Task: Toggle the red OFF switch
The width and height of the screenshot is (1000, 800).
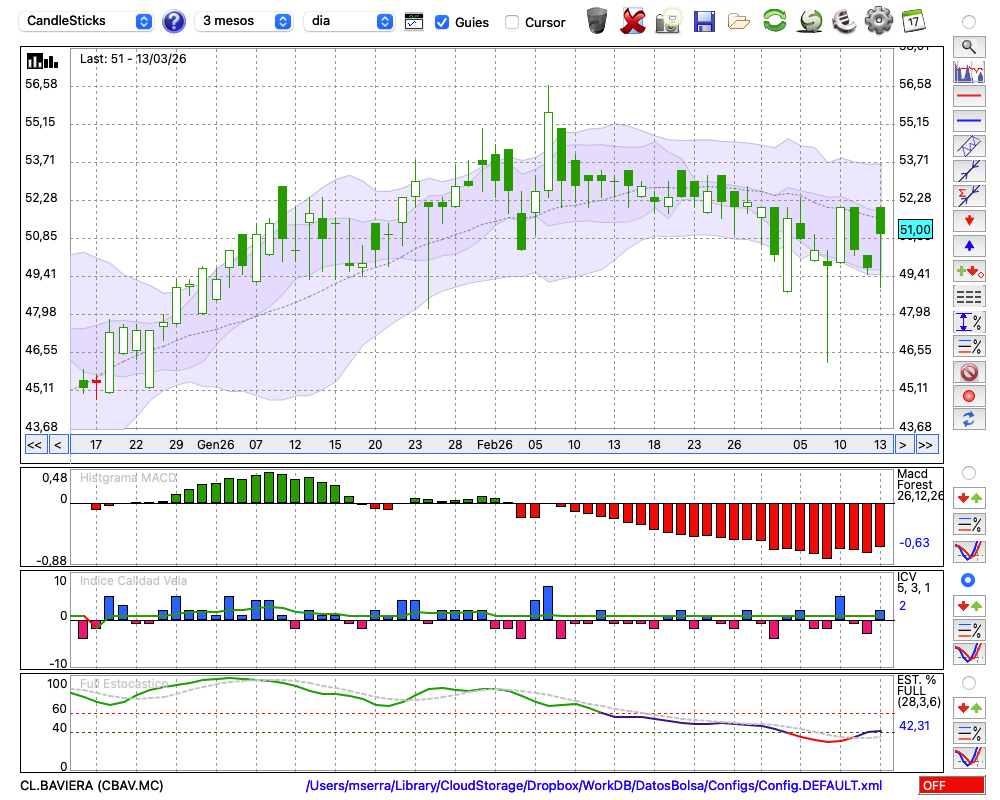Action: pyautogui.click(x=952, y=785)
